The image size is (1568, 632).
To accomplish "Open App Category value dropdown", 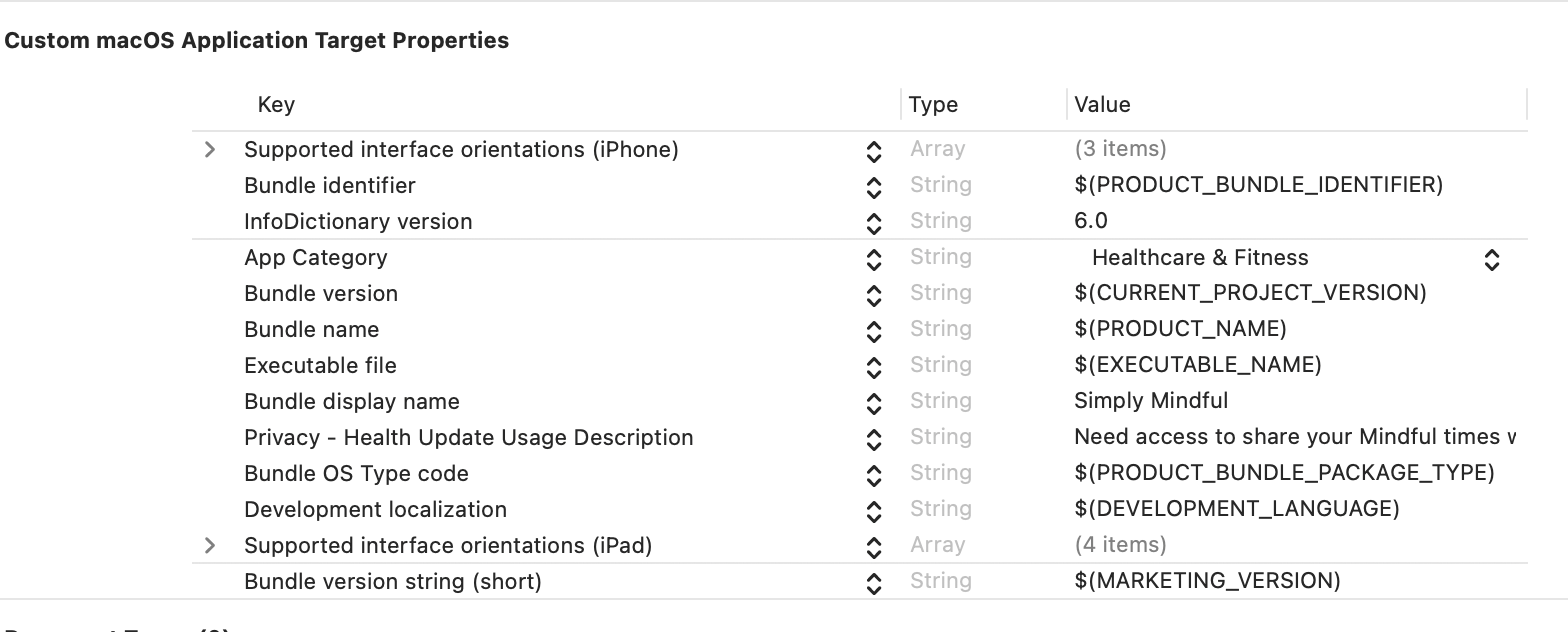I will click(x=1491, y=260).
